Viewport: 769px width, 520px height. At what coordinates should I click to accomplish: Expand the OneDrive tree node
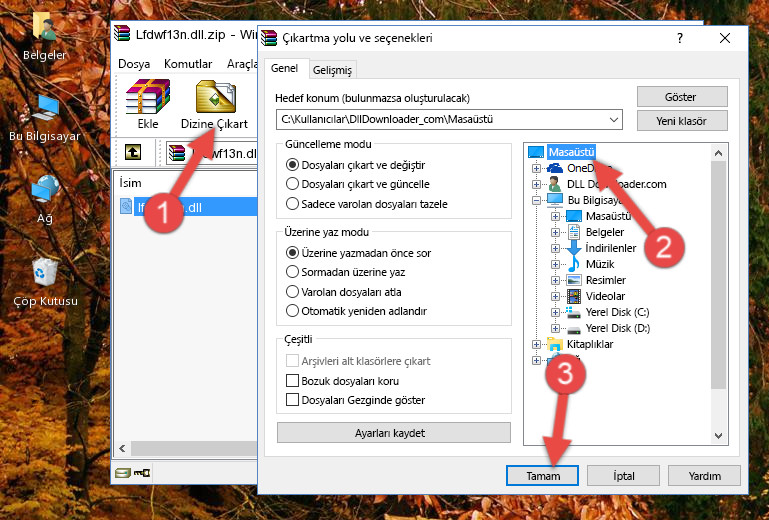[x=537, y=168]
